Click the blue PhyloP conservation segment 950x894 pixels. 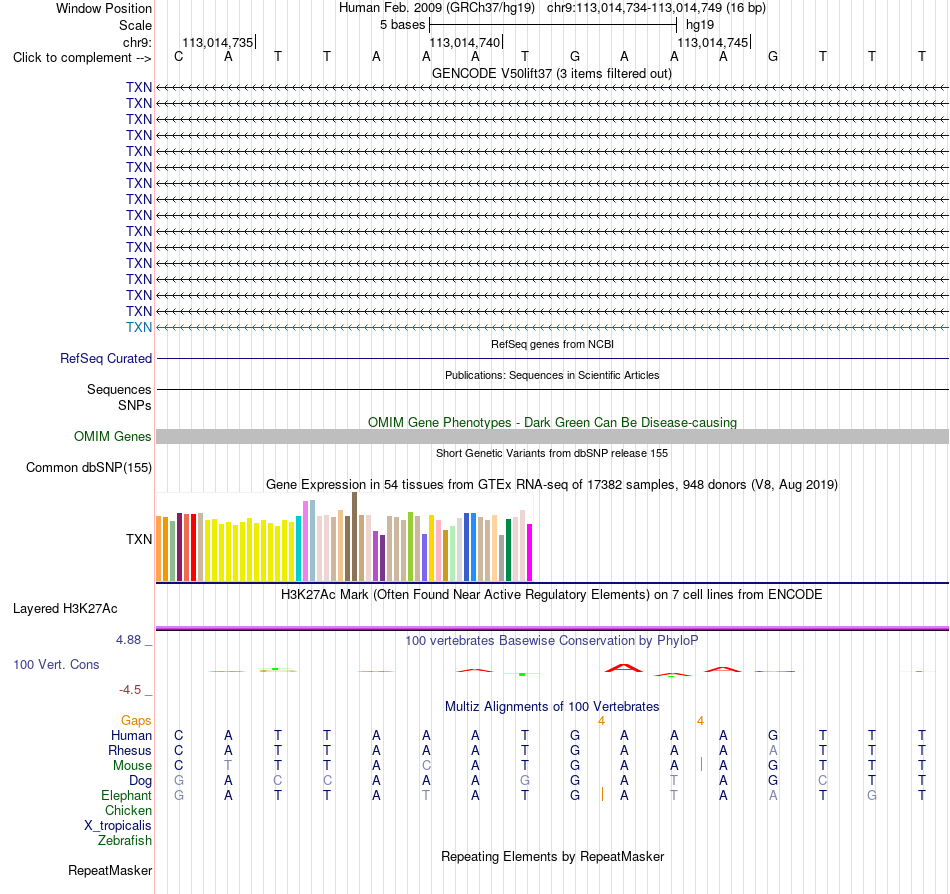tap(774, 671)
